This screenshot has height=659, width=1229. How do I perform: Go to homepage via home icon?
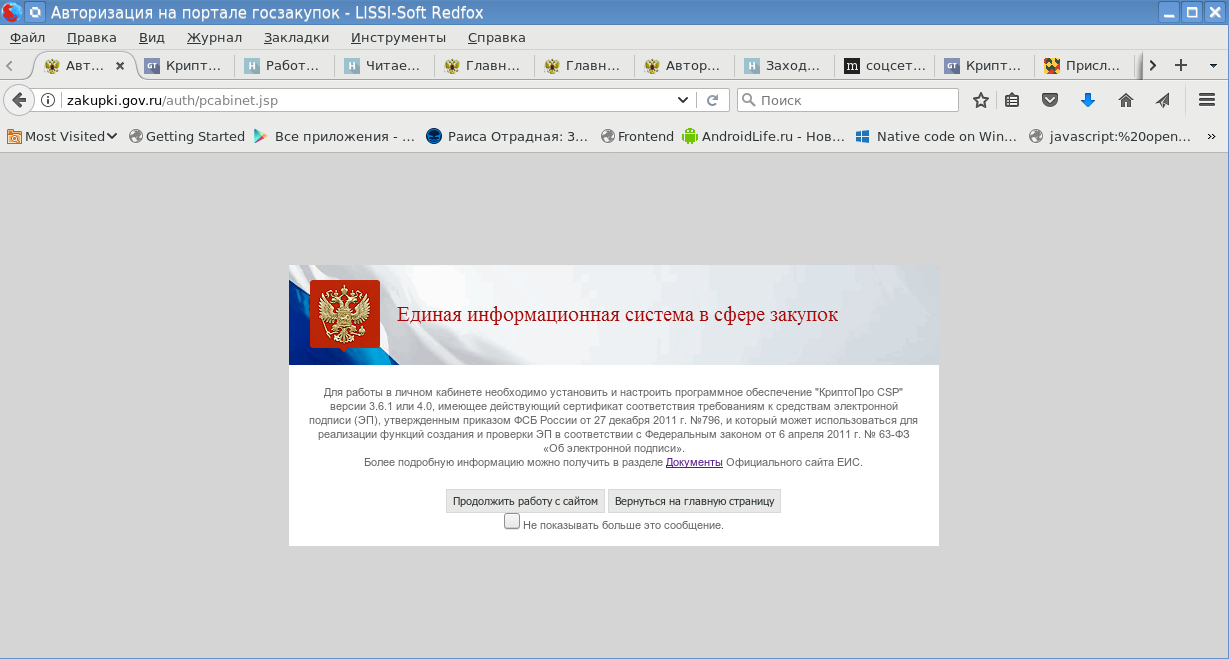click(1126, 100)
